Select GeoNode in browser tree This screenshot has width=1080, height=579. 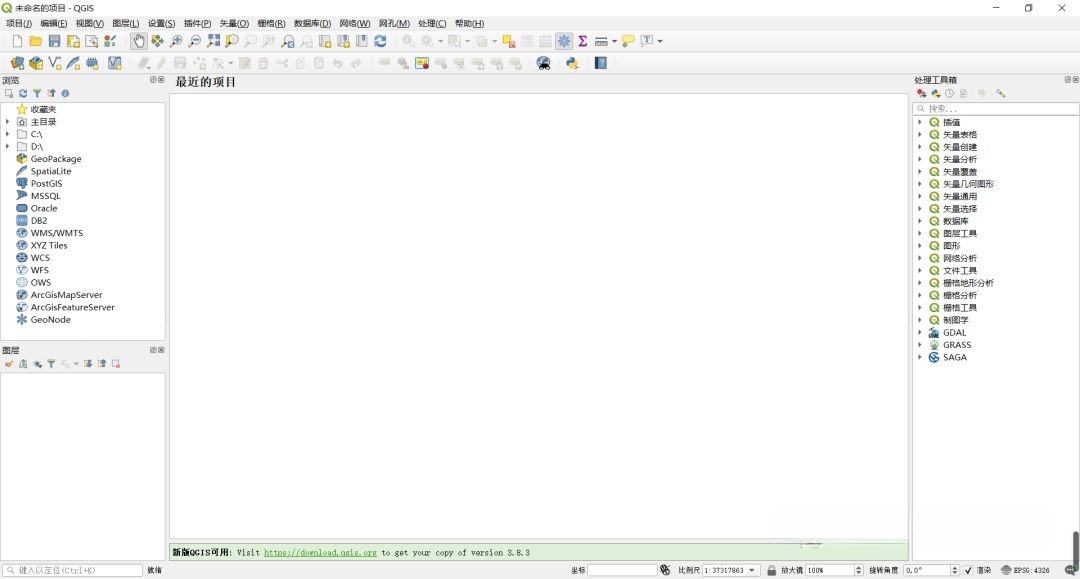pos(50,320)
